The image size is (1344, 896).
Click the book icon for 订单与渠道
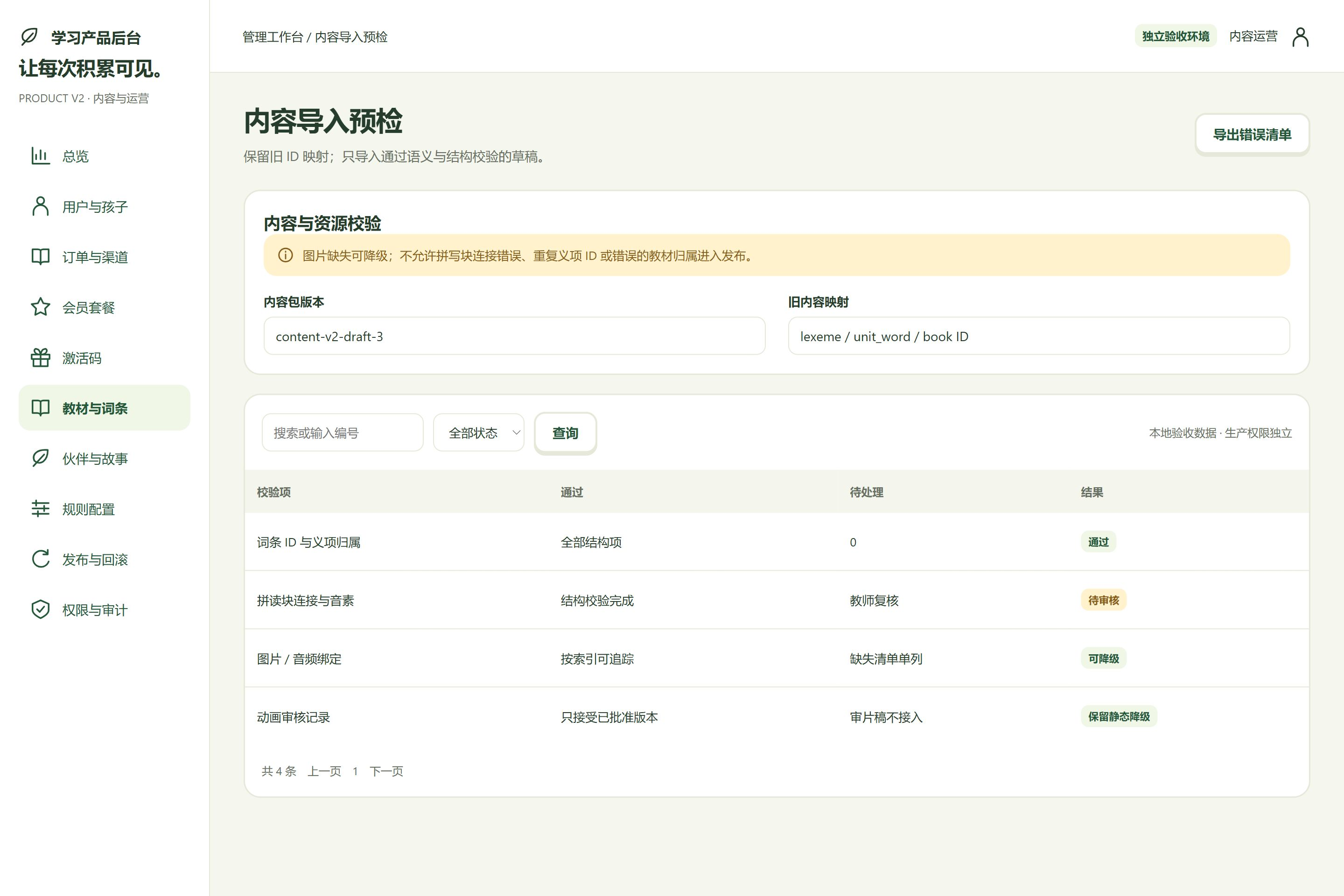tap(40, 257)
